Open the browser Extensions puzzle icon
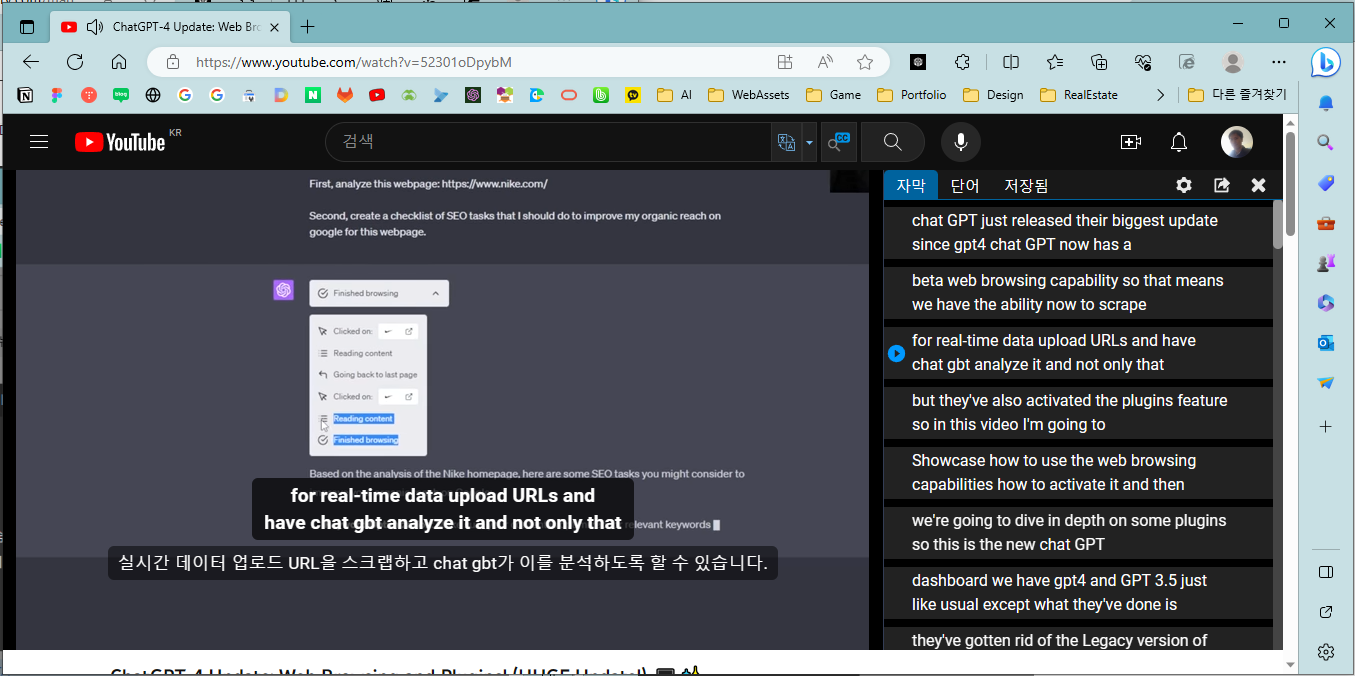Image resolution: width=1355 pixels, height=676 pixels. [x=962, y=62]
